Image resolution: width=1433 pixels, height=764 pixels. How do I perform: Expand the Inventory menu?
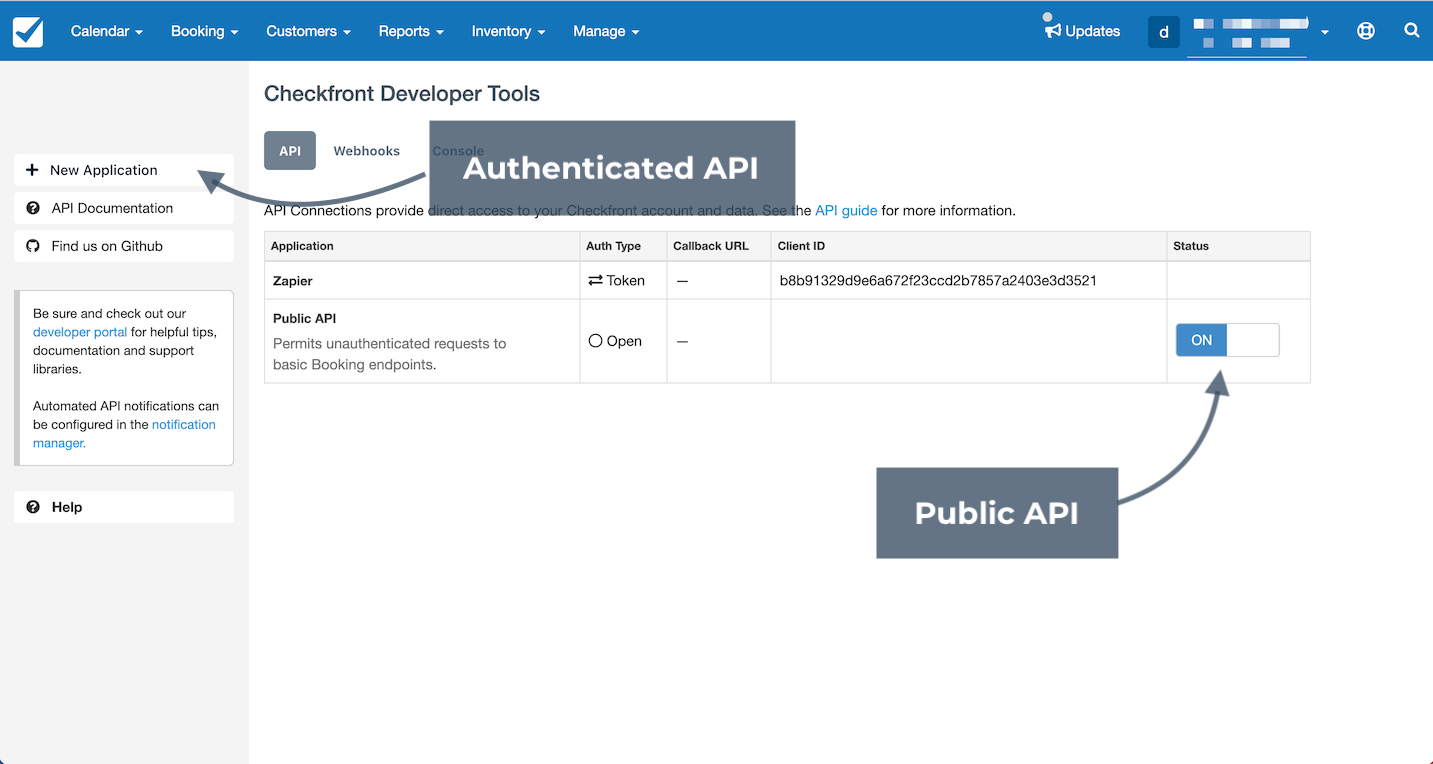click(x=508, y=31)
